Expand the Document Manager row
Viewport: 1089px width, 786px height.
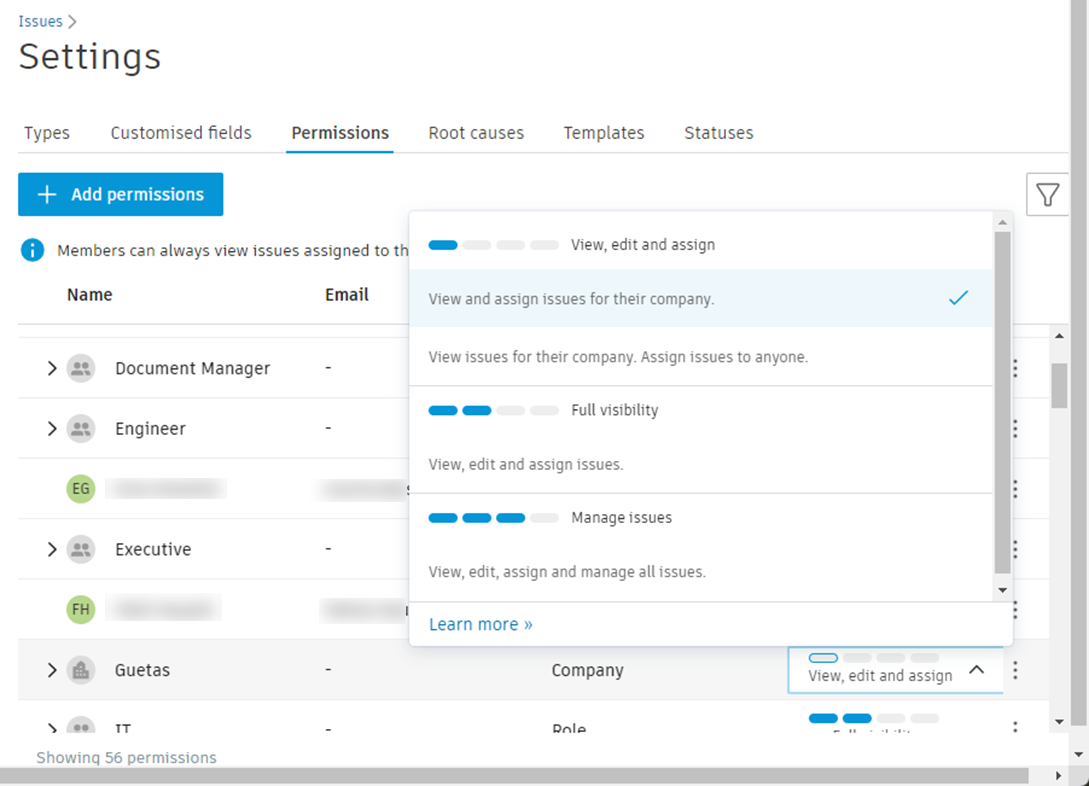point(51,368)
